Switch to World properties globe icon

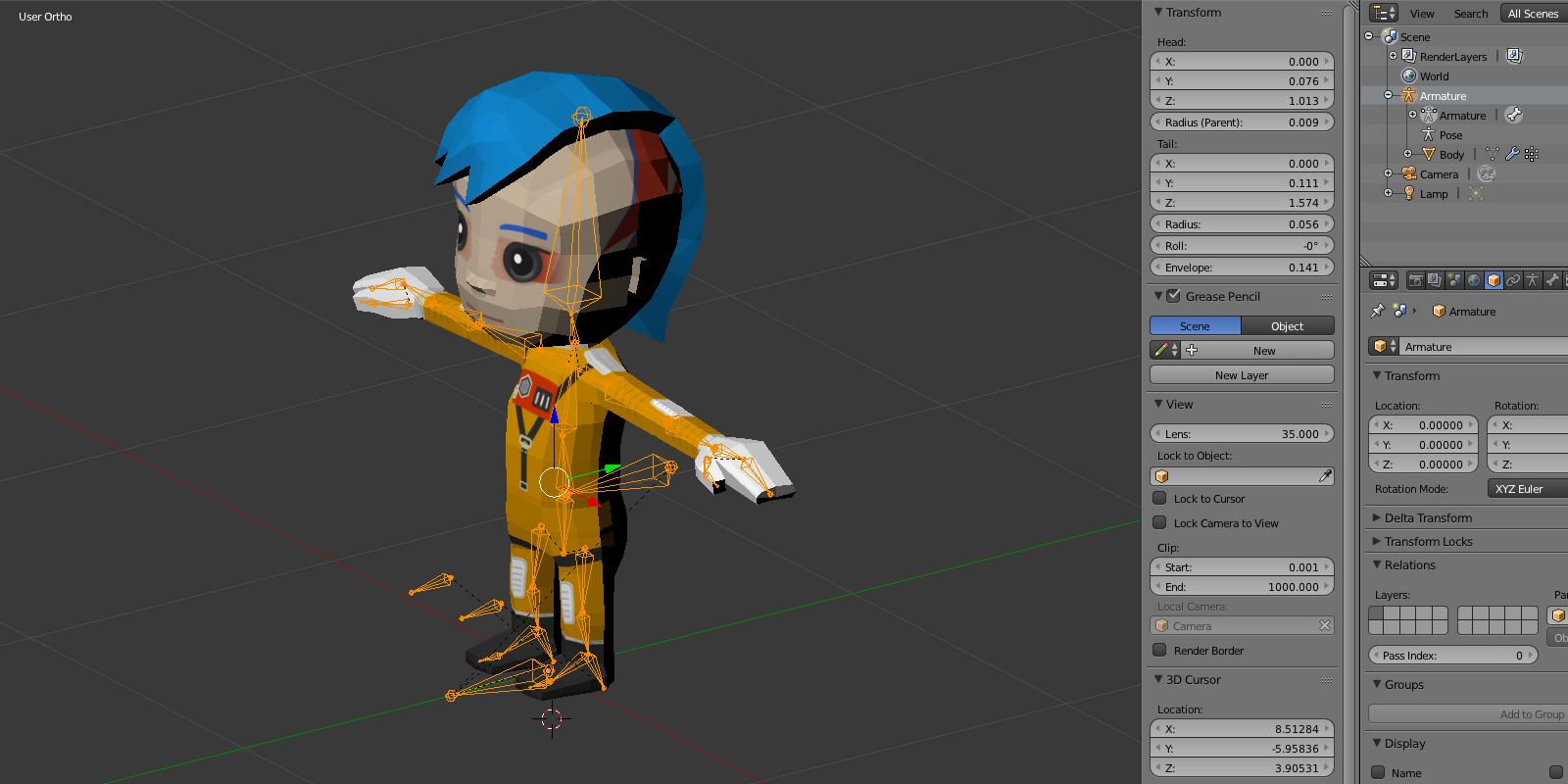[x=1474, y=280]
